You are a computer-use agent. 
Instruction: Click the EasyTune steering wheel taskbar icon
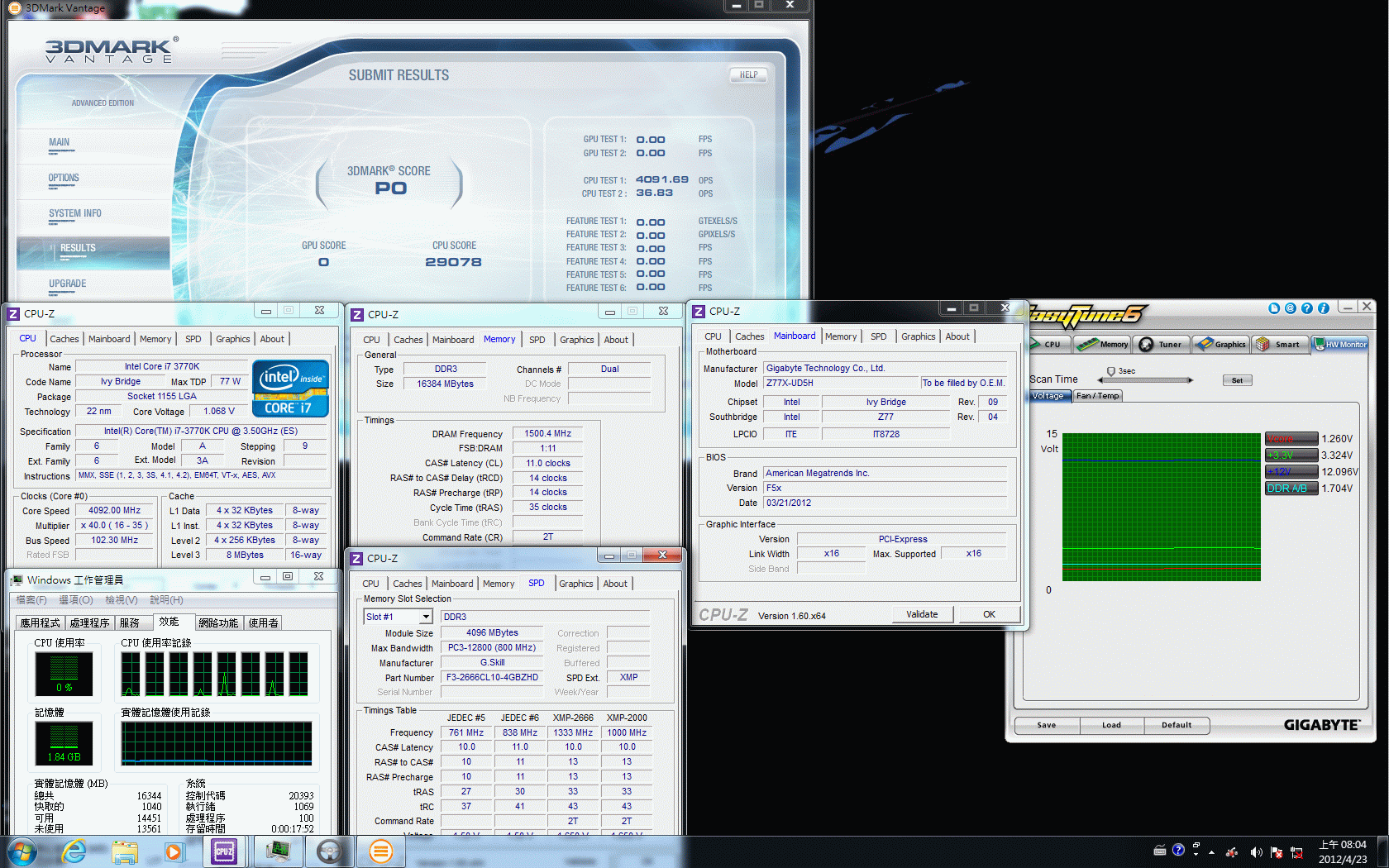[329, 851]
